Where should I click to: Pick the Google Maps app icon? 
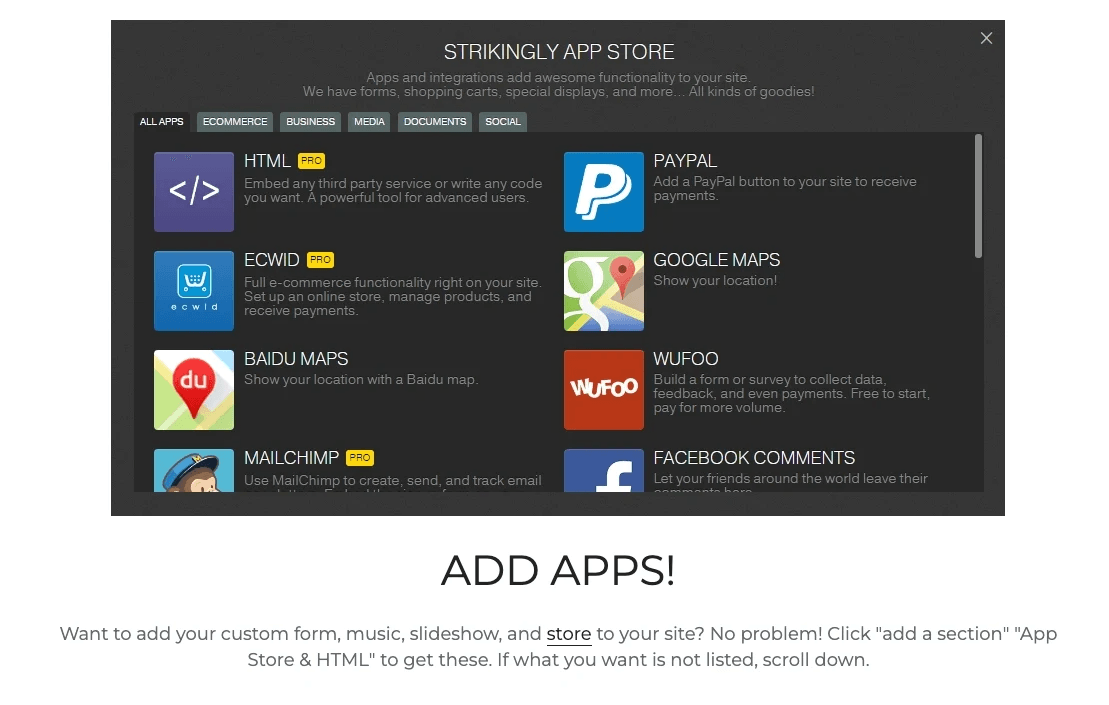point(603,291)
